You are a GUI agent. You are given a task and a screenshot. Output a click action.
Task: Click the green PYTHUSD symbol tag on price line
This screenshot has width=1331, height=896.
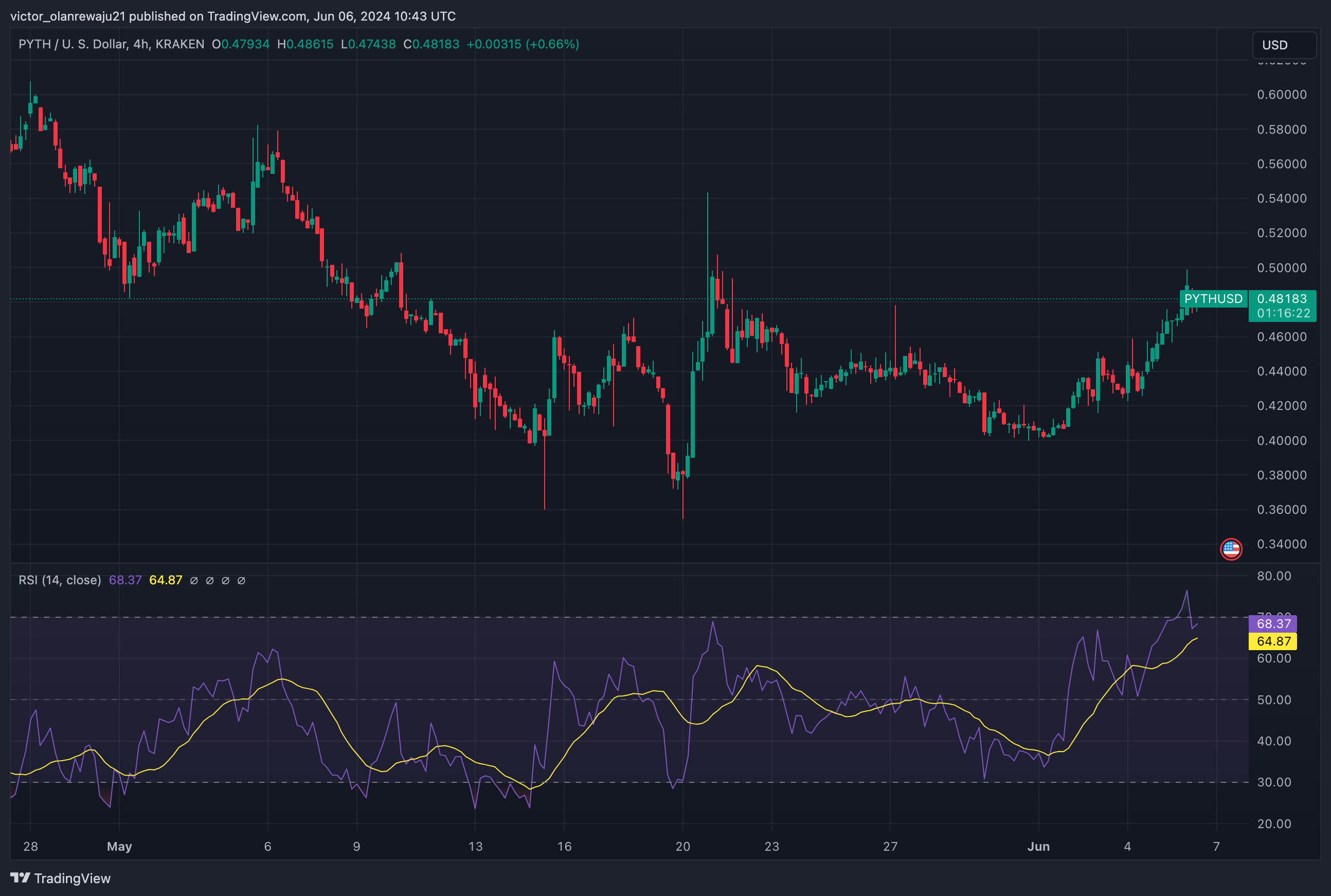(1213, 299)
